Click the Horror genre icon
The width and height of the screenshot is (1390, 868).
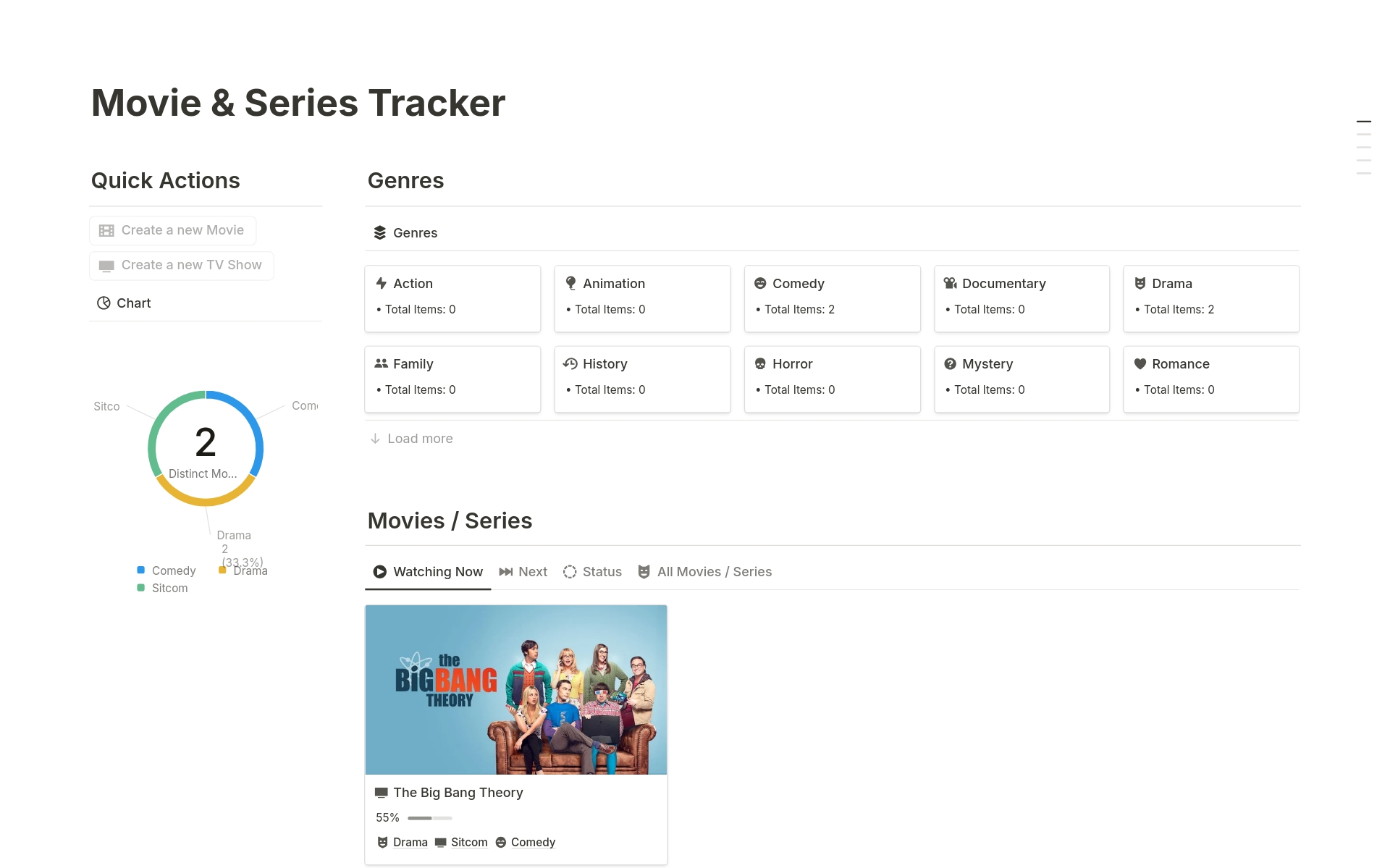760,363
